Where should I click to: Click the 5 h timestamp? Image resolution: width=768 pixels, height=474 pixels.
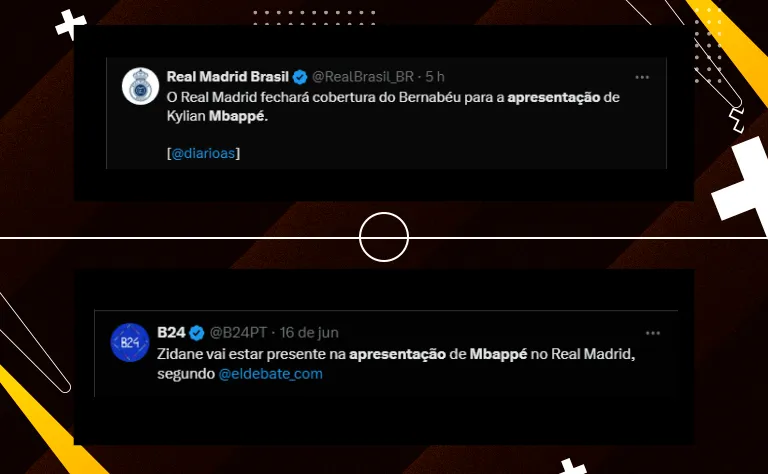point(434,77)
